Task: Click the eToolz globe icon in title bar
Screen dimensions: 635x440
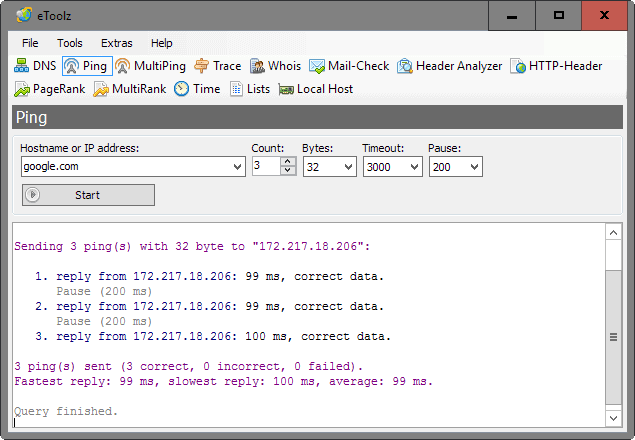Action: tap(24, 15)
